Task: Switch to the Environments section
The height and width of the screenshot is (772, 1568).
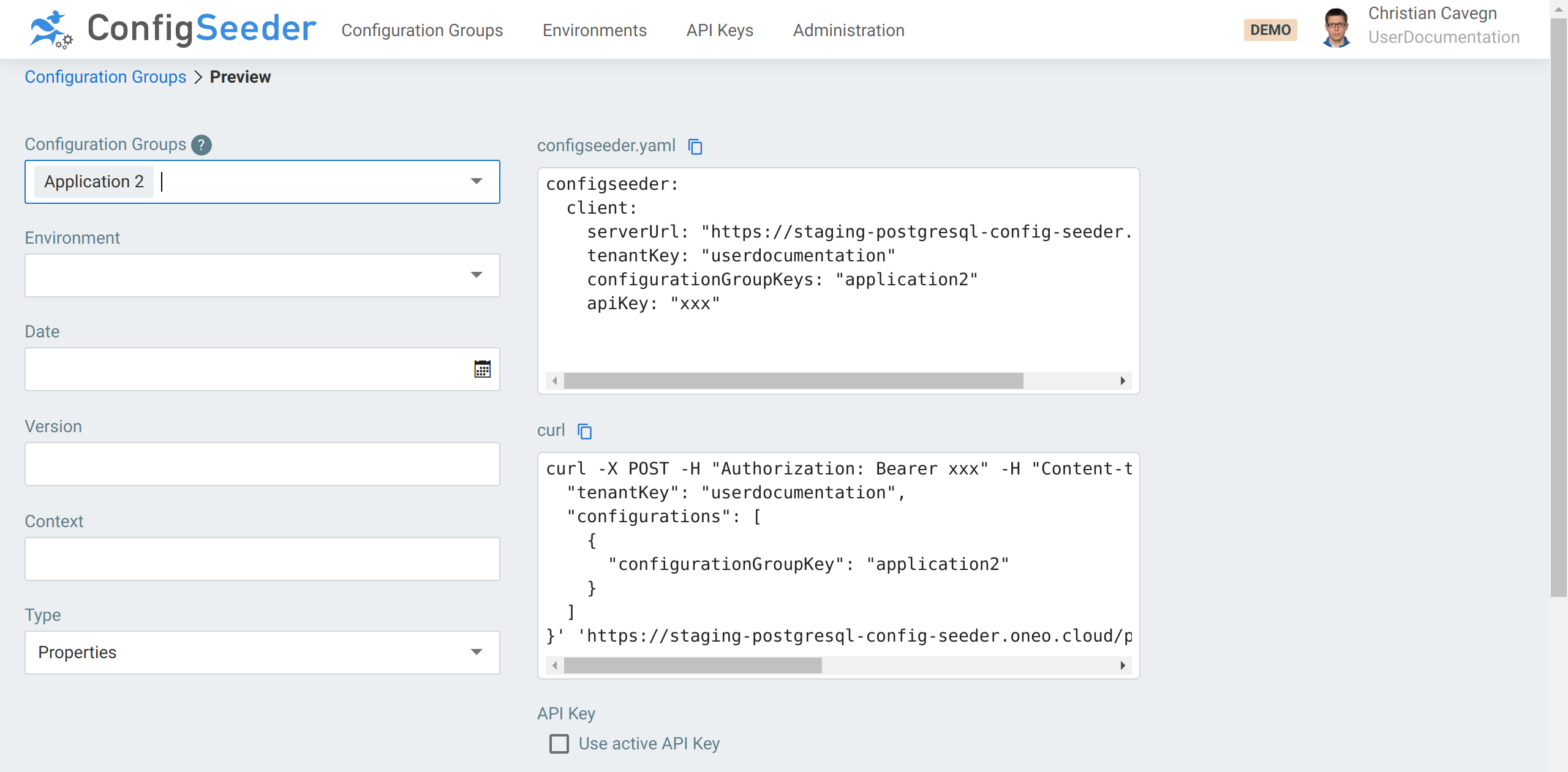Action: 594,30
